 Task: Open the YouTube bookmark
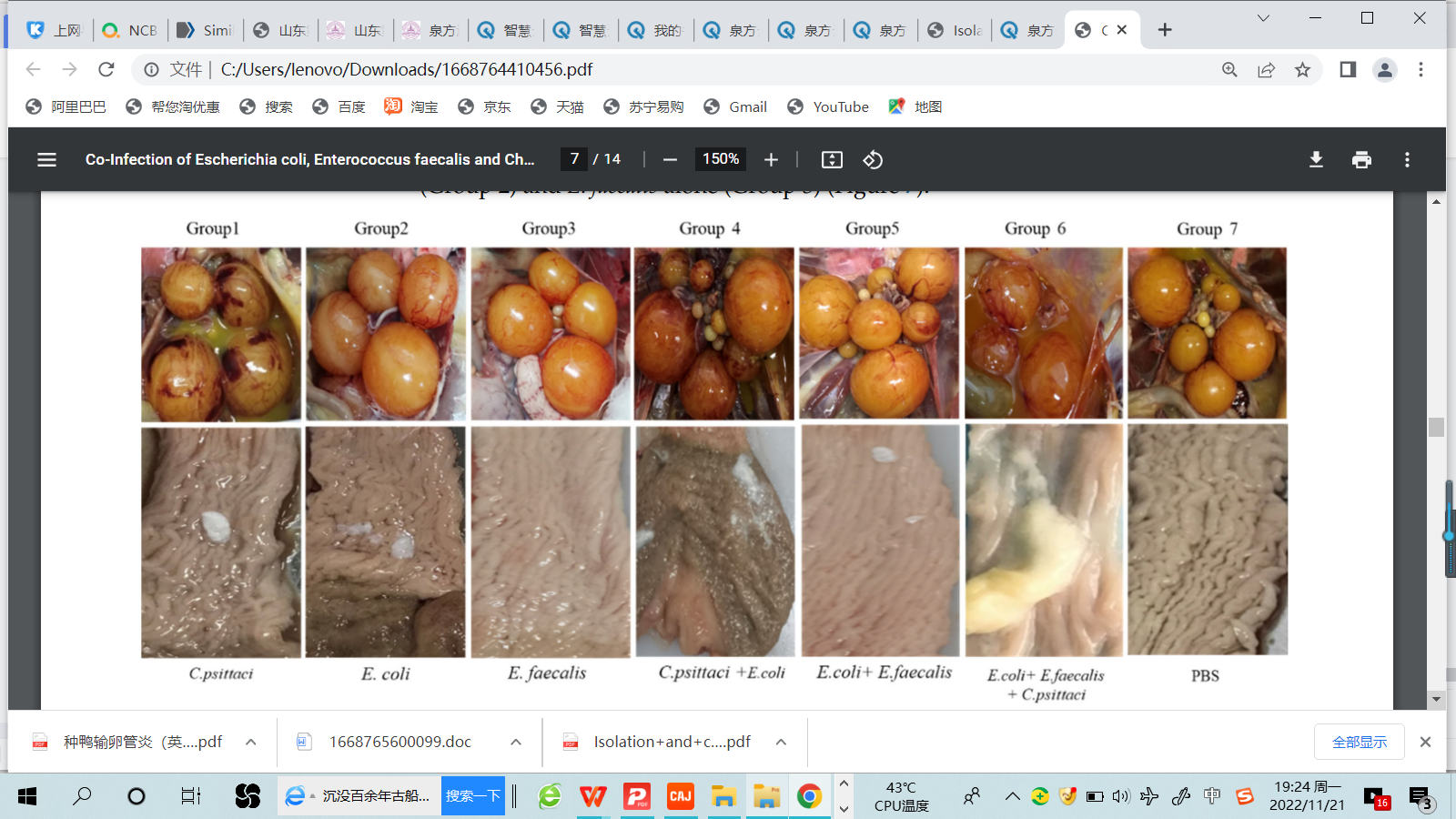tap(828, 106)
